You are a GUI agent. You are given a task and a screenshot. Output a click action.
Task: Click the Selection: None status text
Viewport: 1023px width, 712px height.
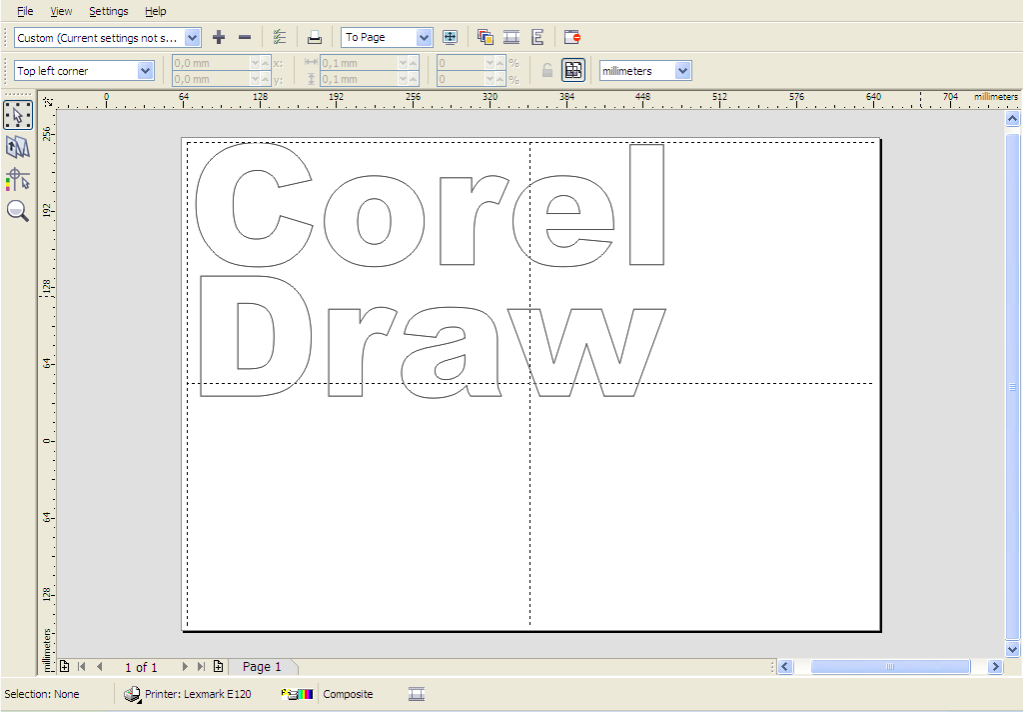(x=42, y=694)
